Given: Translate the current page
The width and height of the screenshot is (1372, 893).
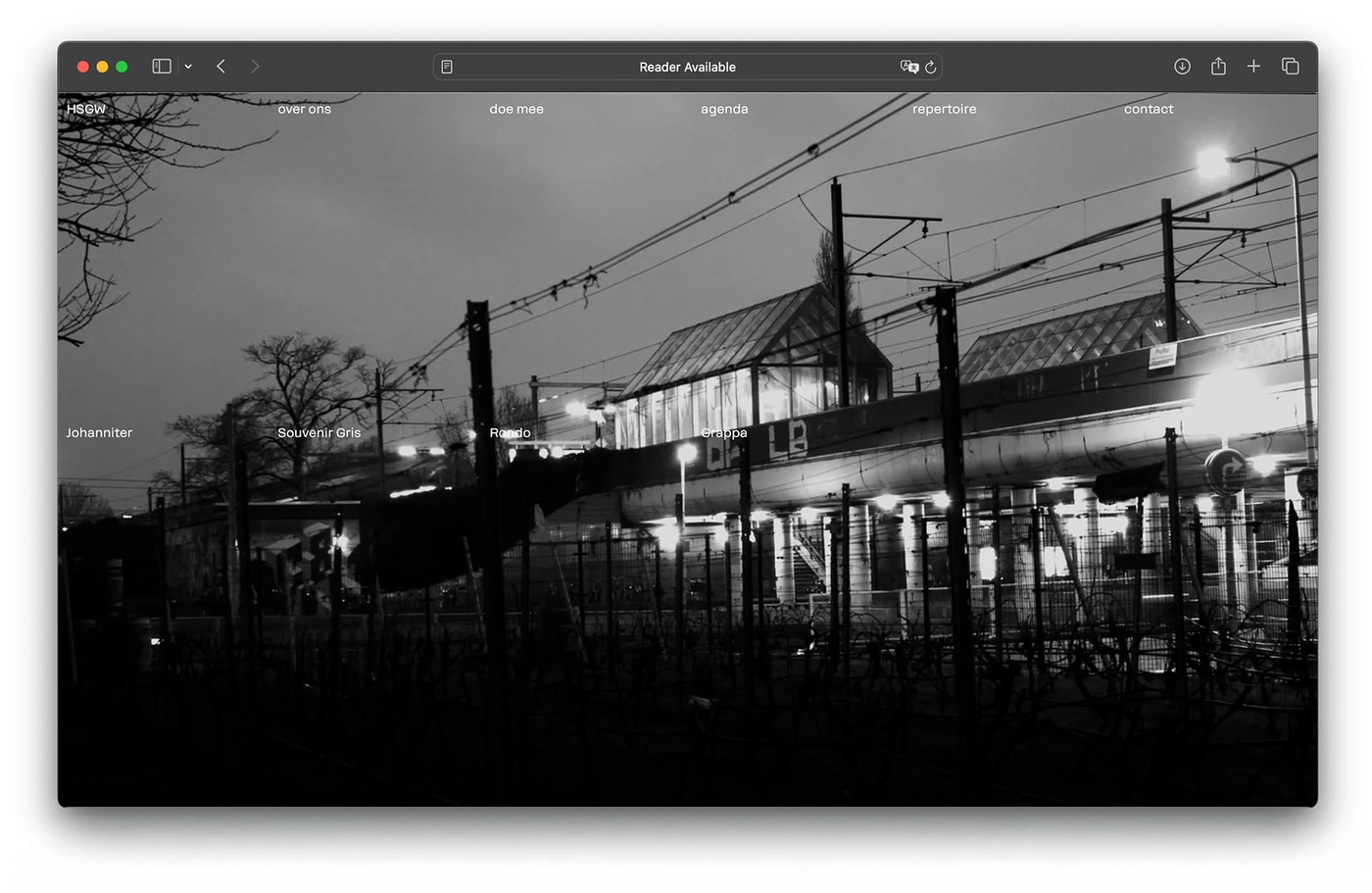Looking at the screenshot, I should tap(909, 66).
